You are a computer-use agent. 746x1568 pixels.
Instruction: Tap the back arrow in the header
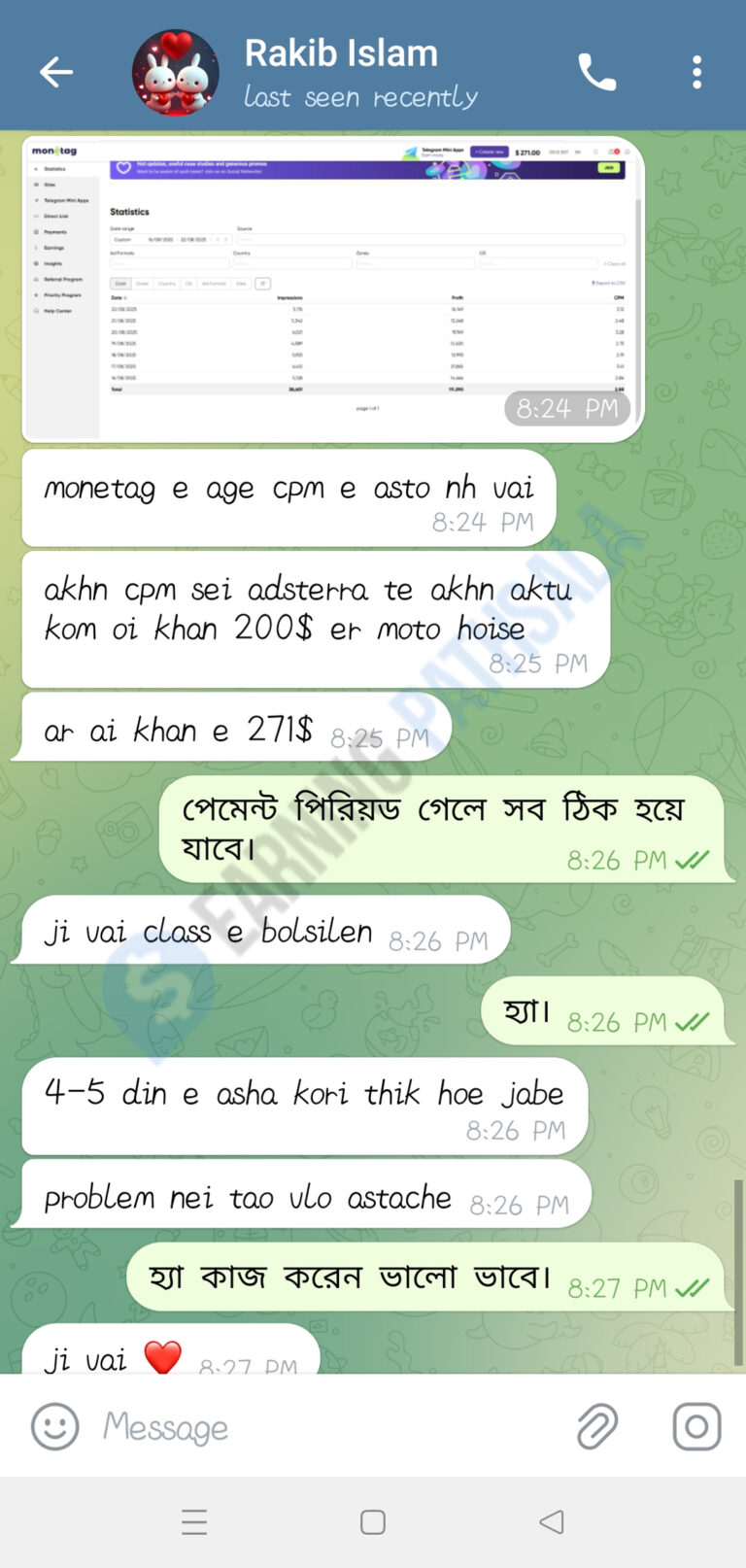55,72
